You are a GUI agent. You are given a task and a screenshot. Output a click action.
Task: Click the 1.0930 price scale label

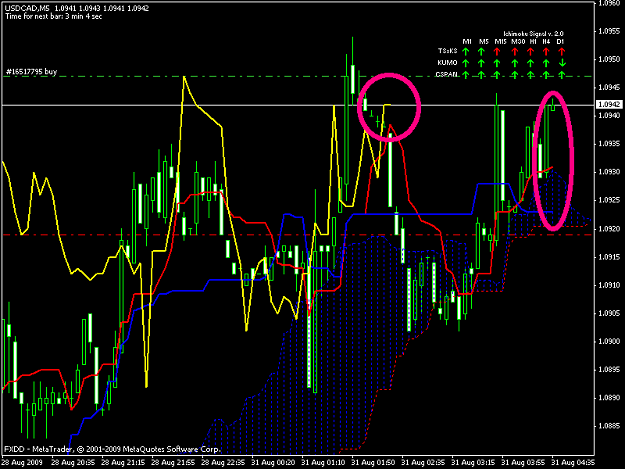click(x=609, y=172)
